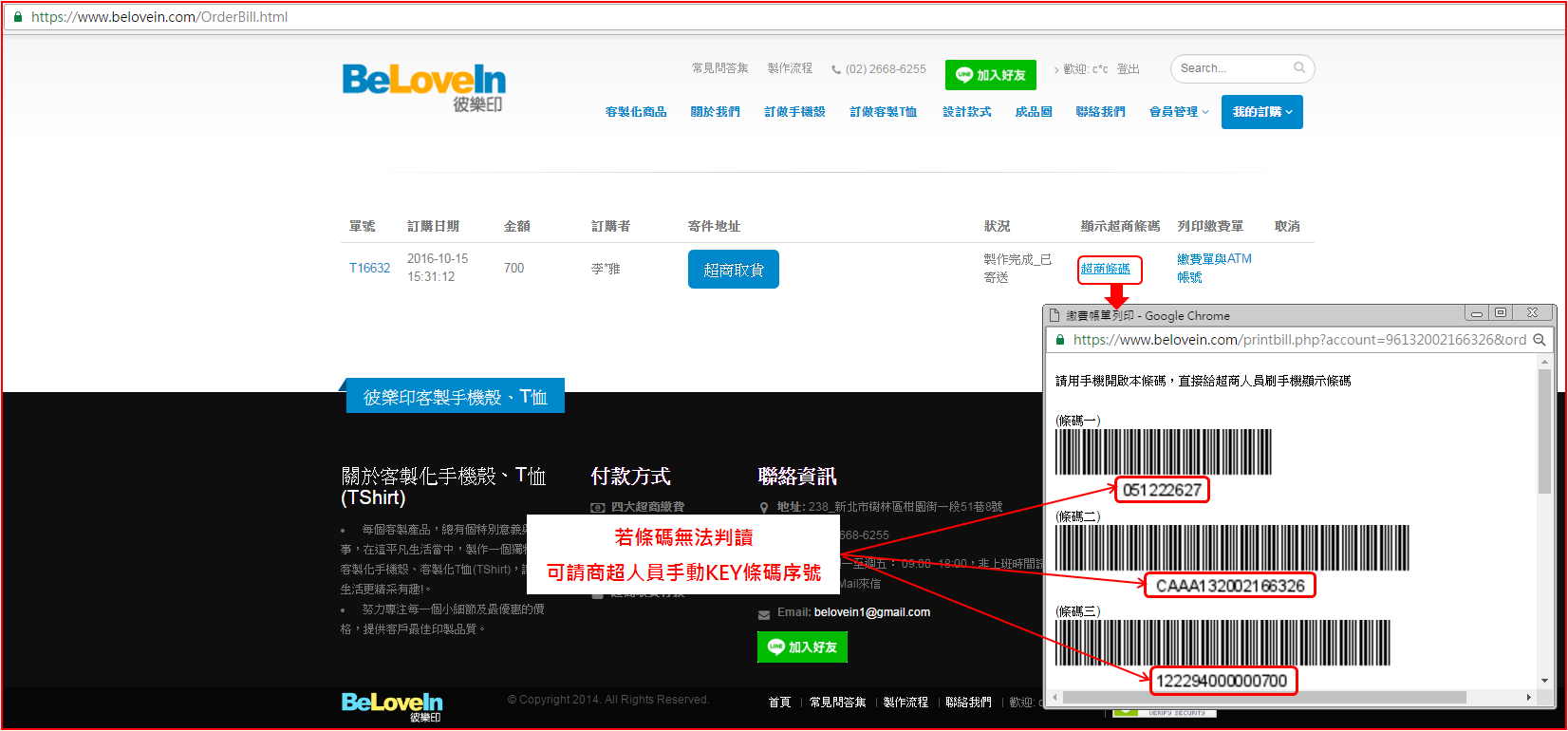The image size is (1568, 731).
Task: Click footer 常見問答集 link
Action: click(x=837, y=703)
